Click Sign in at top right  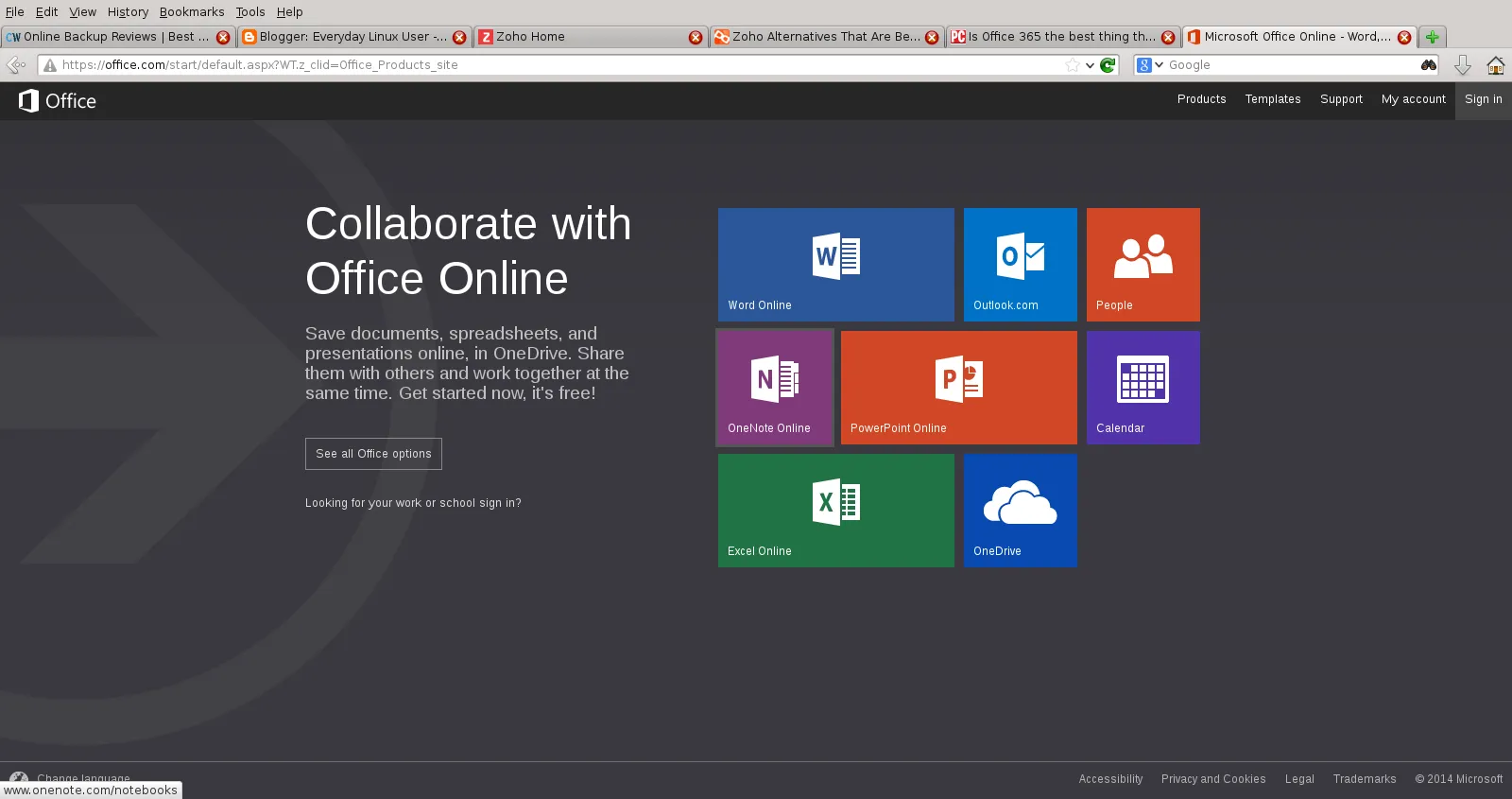point(1483,99)
